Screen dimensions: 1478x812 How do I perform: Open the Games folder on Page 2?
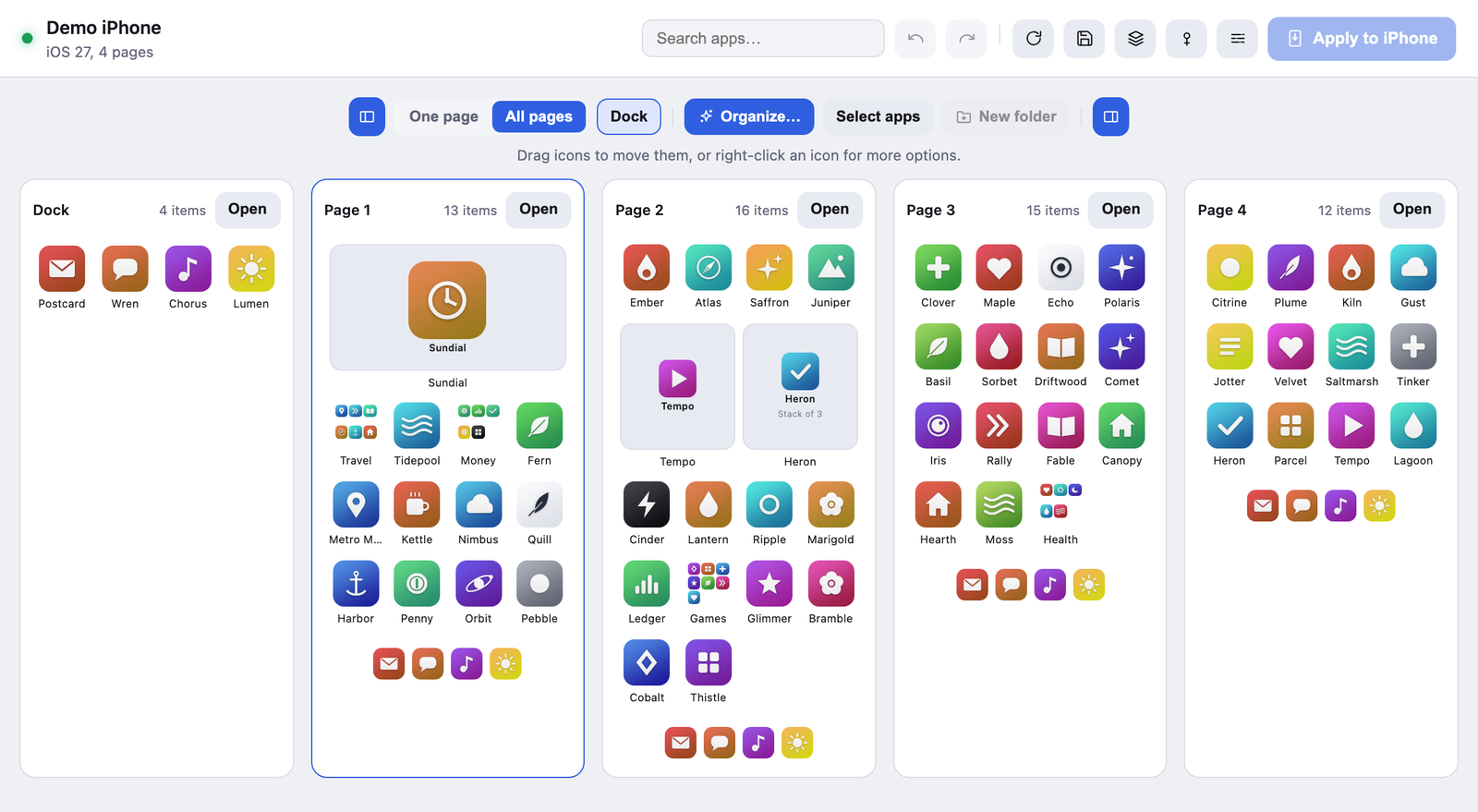click(x=709, y=584)
